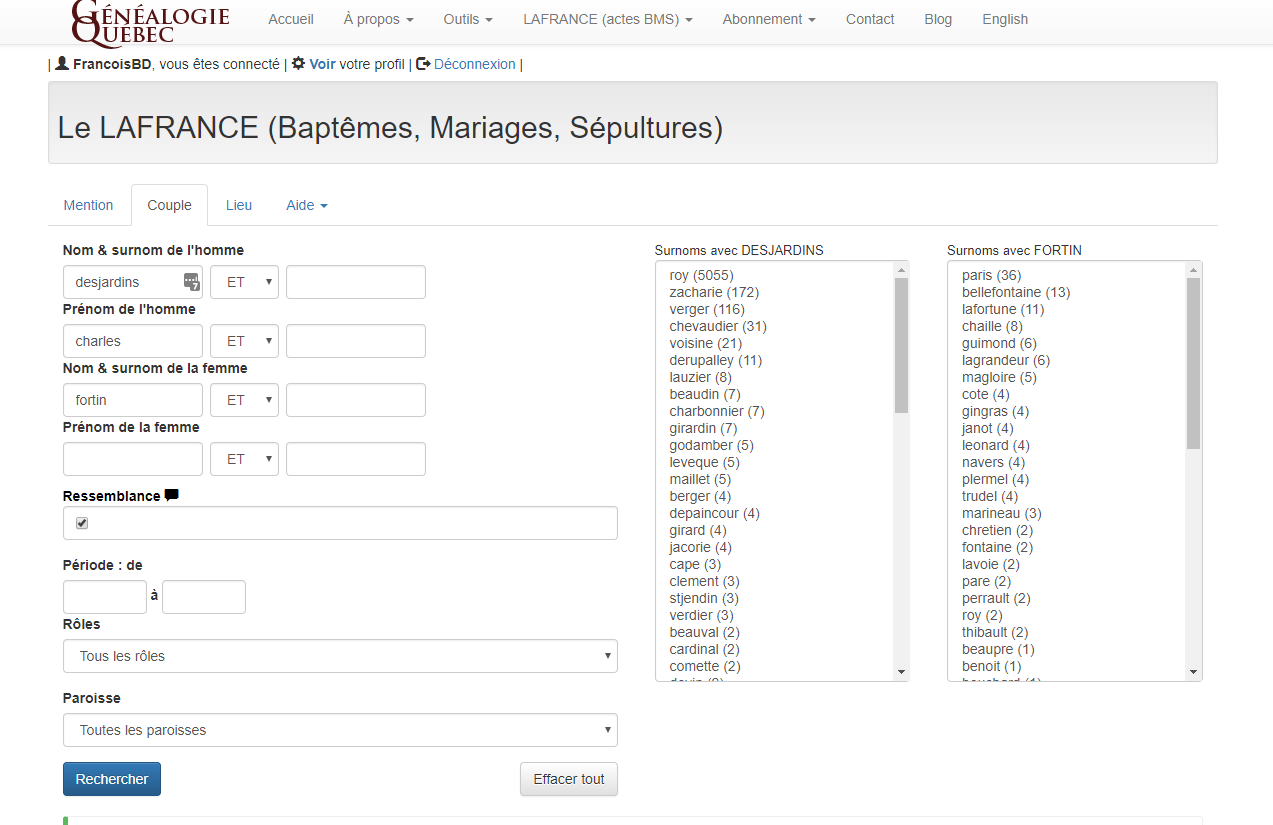
Task: Click the gear icon next to Voir
Action: 298,63
